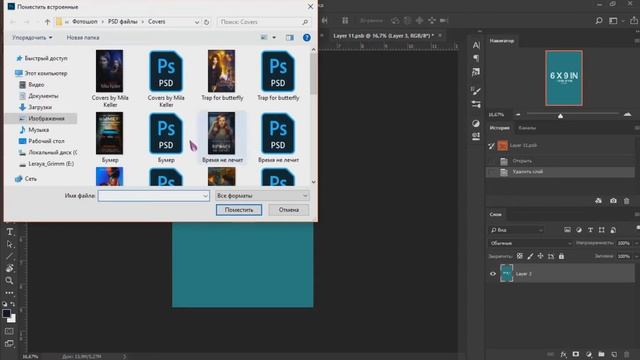Open the Paragraph panel icon
640x360 pixels.
[476, 58]
